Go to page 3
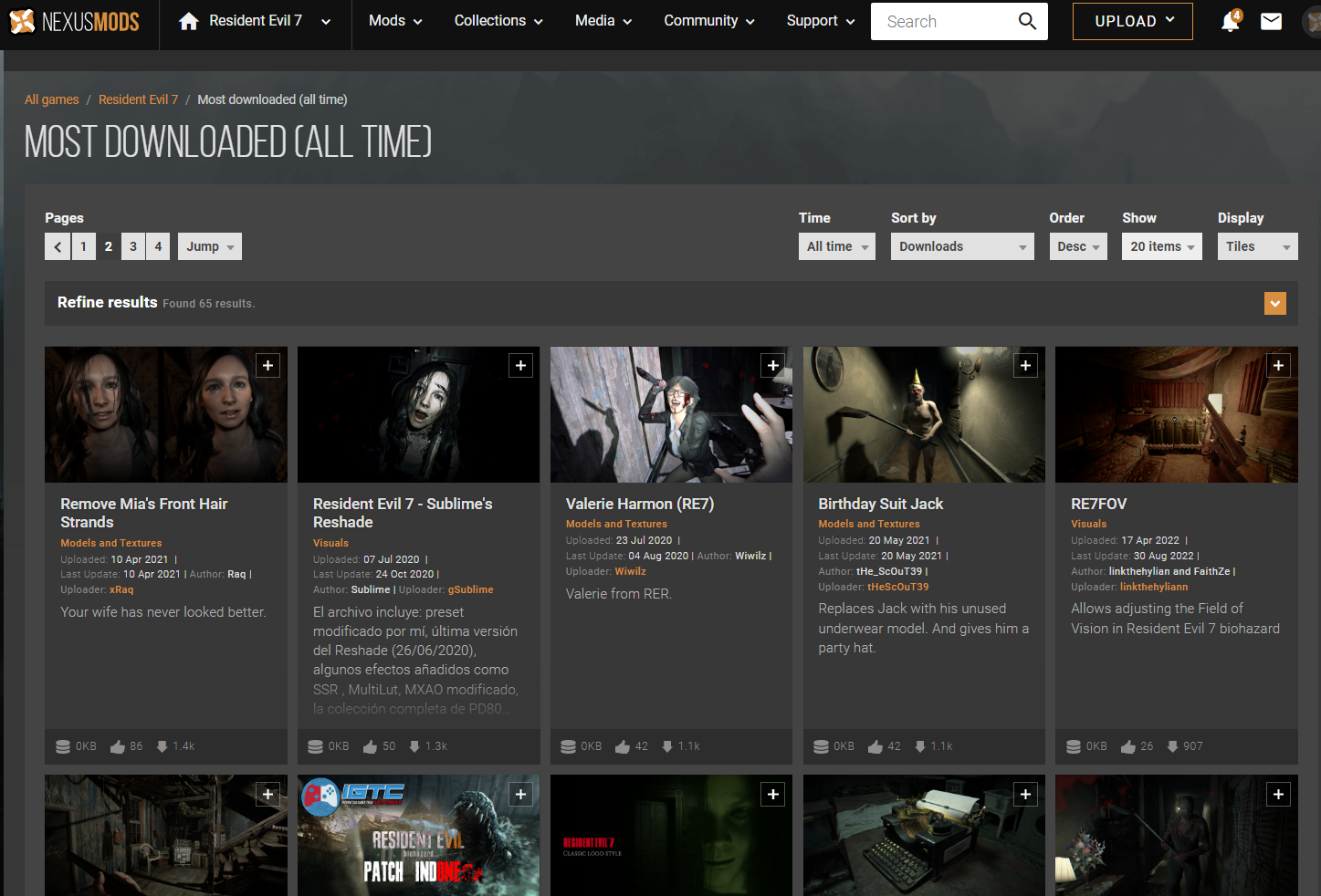 133,246
